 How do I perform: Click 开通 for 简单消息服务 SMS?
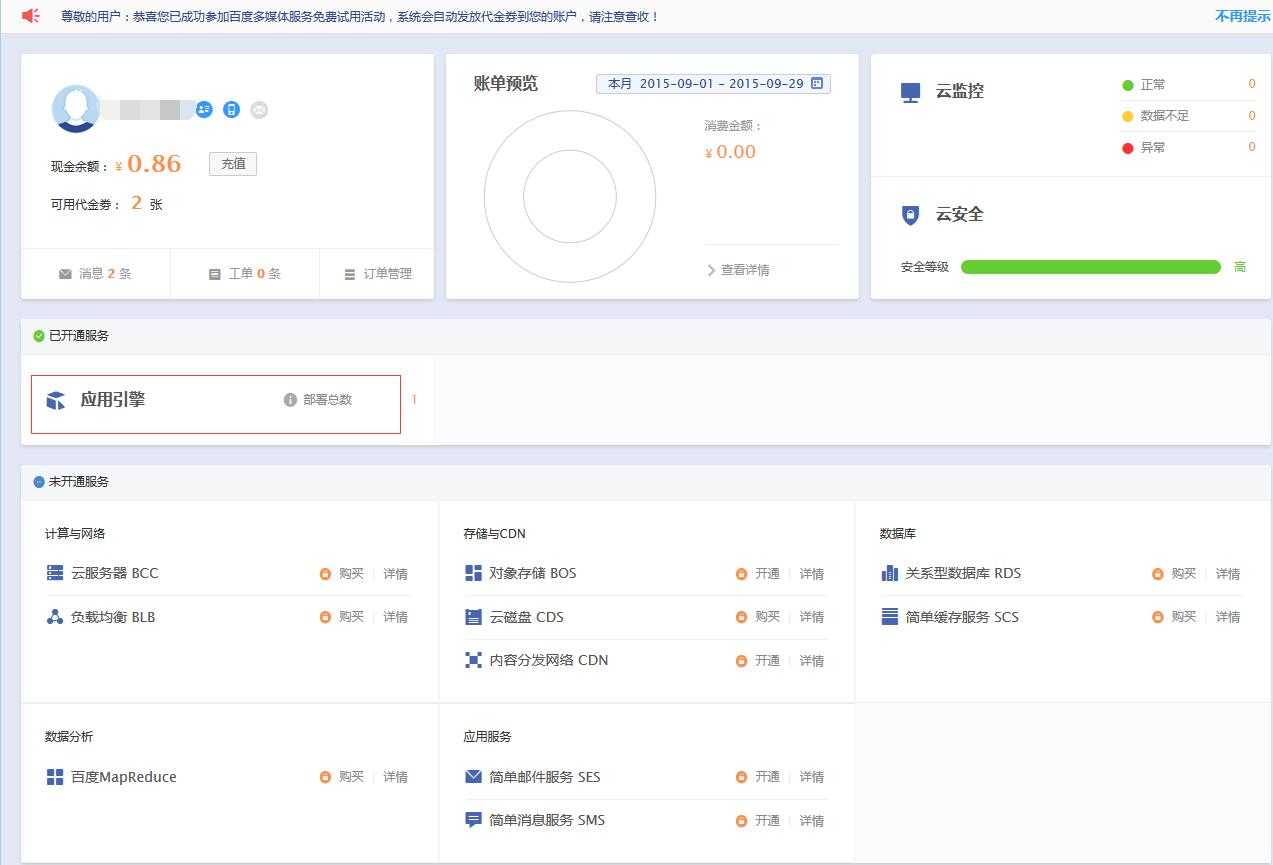click(x=767, y=821)
